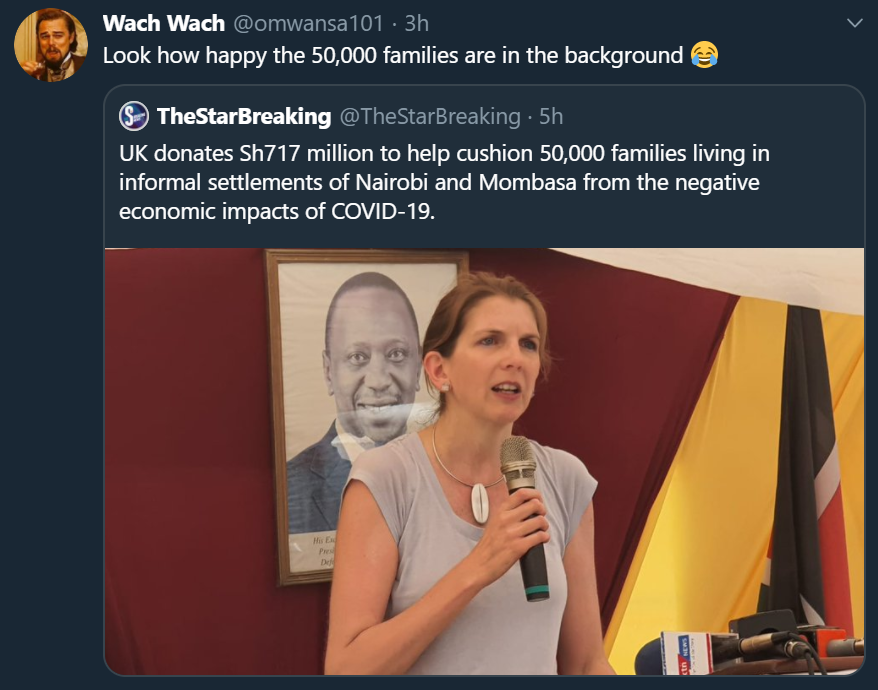Open the TheStarBreaking display name
The height and width of the screenshot is (690, 878).
[x=244, y=116]
